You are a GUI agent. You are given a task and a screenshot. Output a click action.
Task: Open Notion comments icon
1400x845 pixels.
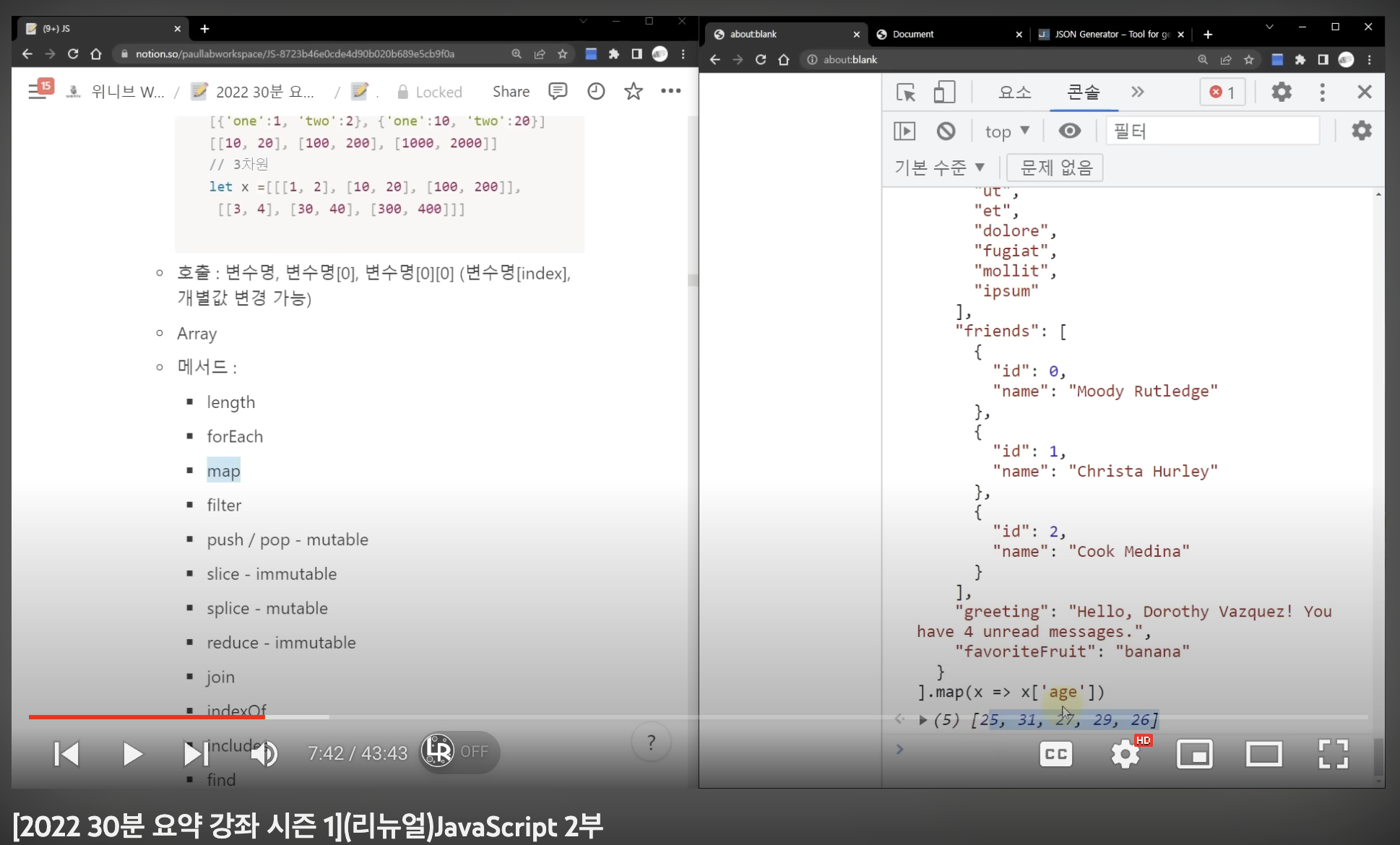(557, 91)
